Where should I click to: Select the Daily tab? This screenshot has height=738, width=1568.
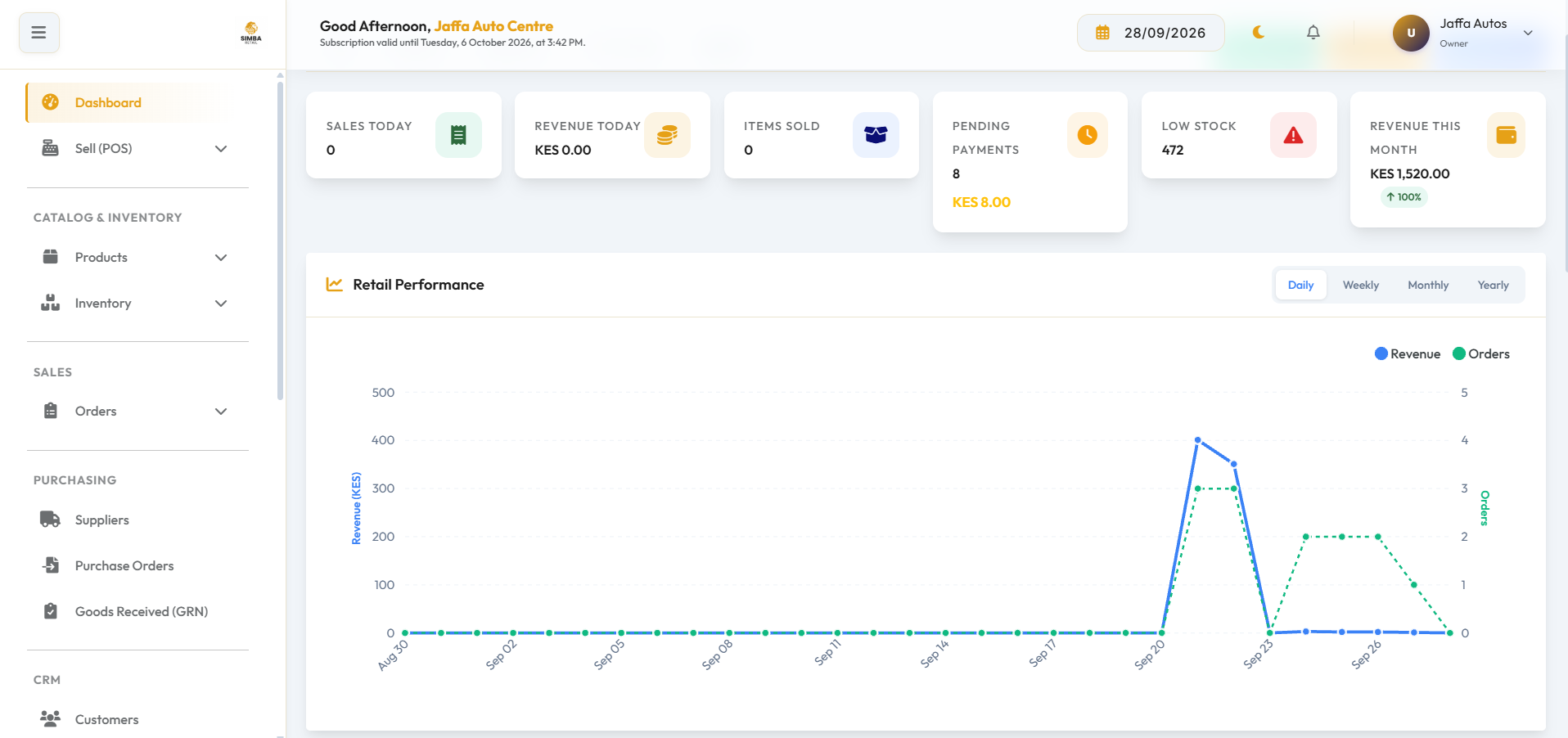point(1300,285)
